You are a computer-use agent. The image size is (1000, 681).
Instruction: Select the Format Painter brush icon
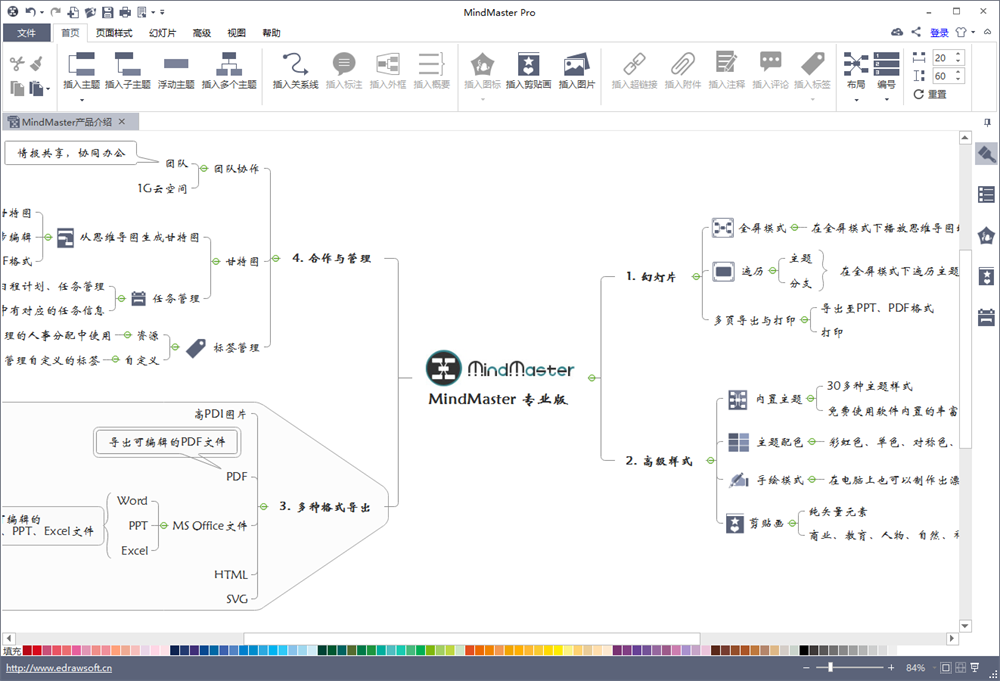pyautogui.click(x=36, y=62)
